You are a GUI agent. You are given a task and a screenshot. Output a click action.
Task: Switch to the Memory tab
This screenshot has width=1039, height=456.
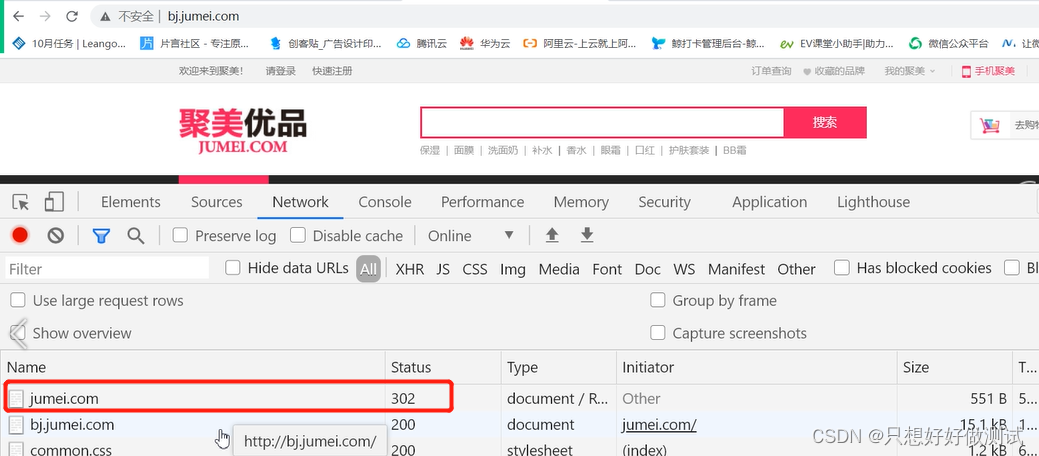pos(581,202)
